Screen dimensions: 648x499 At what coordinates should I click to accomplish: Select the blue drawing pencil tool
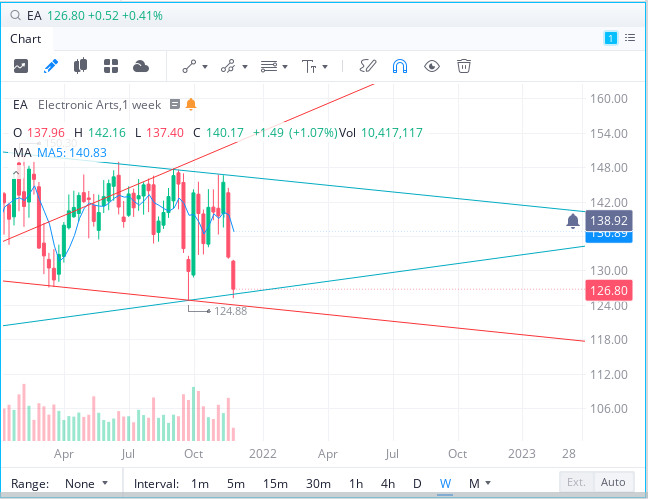(51, 66)
